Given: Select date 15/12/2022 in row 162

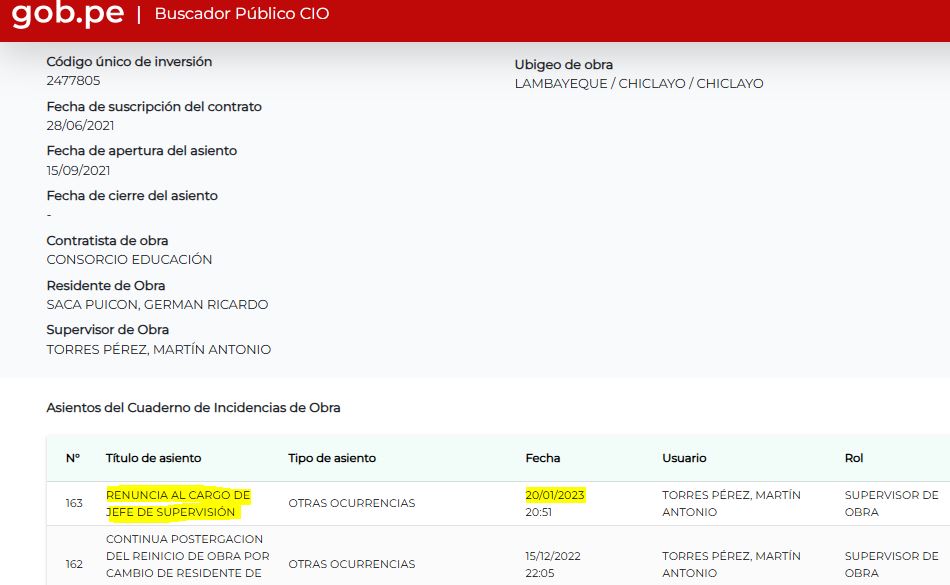Looking at the screenshot, I should click(x=553, y=556).
